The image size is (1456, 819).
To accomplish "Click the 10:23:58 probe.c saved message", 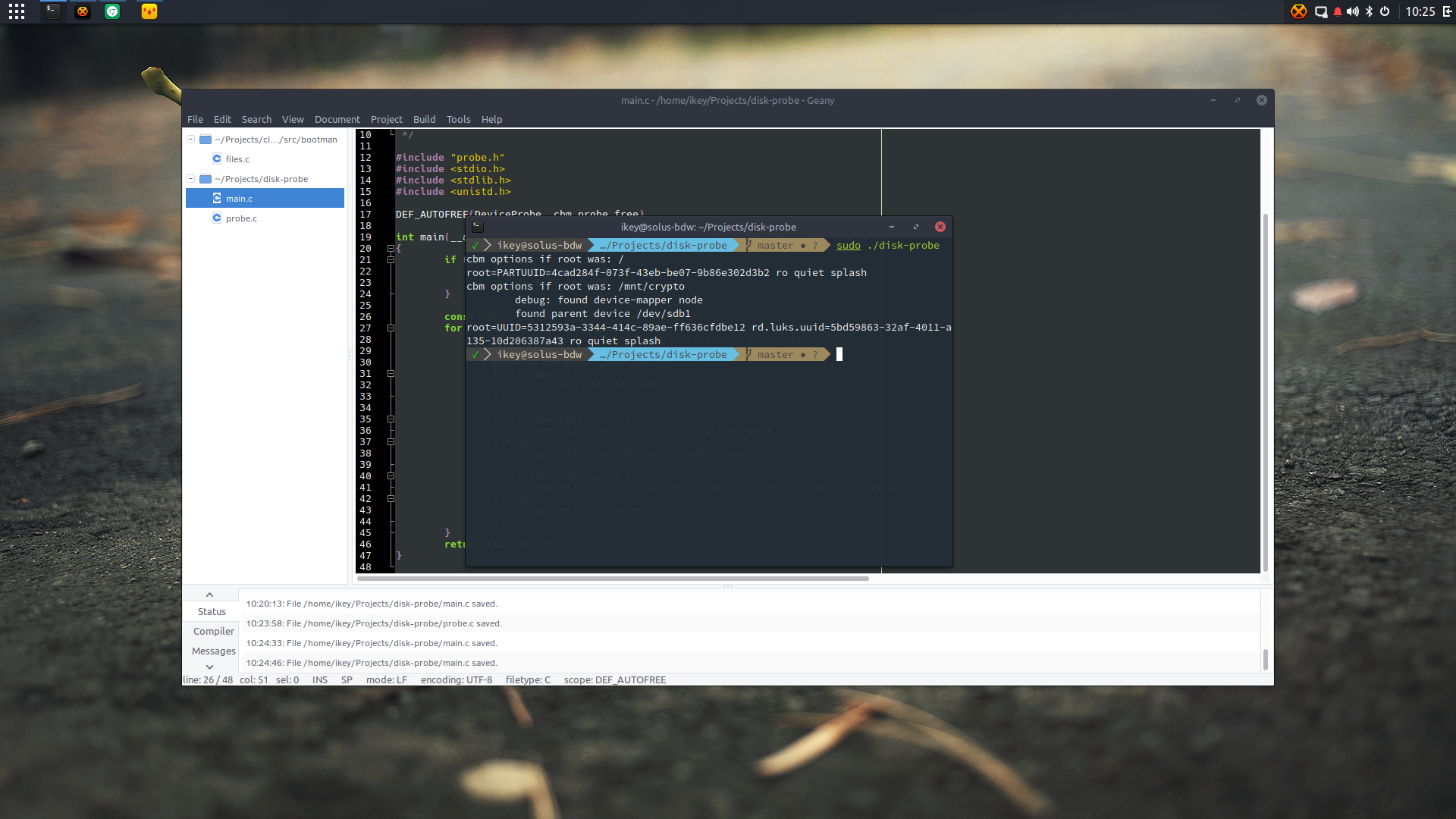I will pos(374,623).
